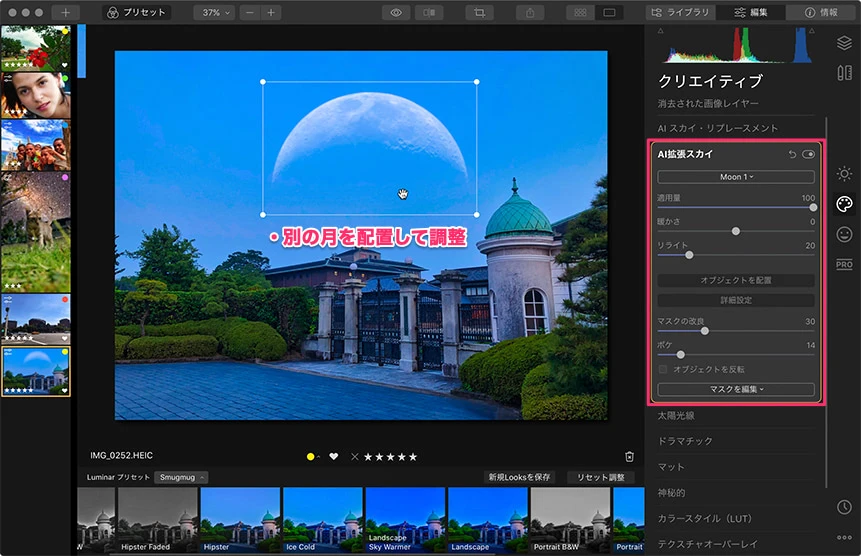Viewport: 861px width, 556px height.
Task: Open the layers icon in side rail
Action: [x=844, y=42]
